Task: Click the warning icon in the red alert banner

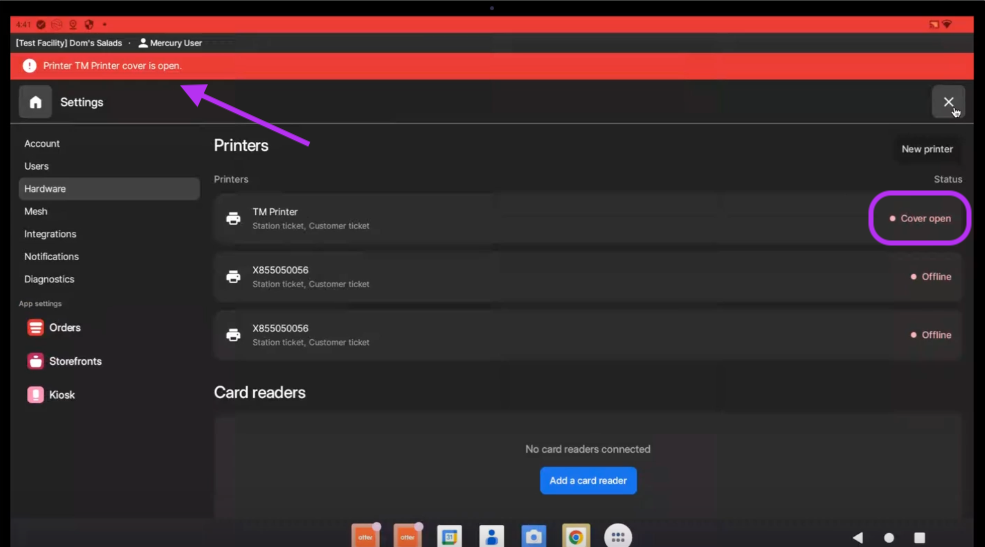Action: pos(29,66)
